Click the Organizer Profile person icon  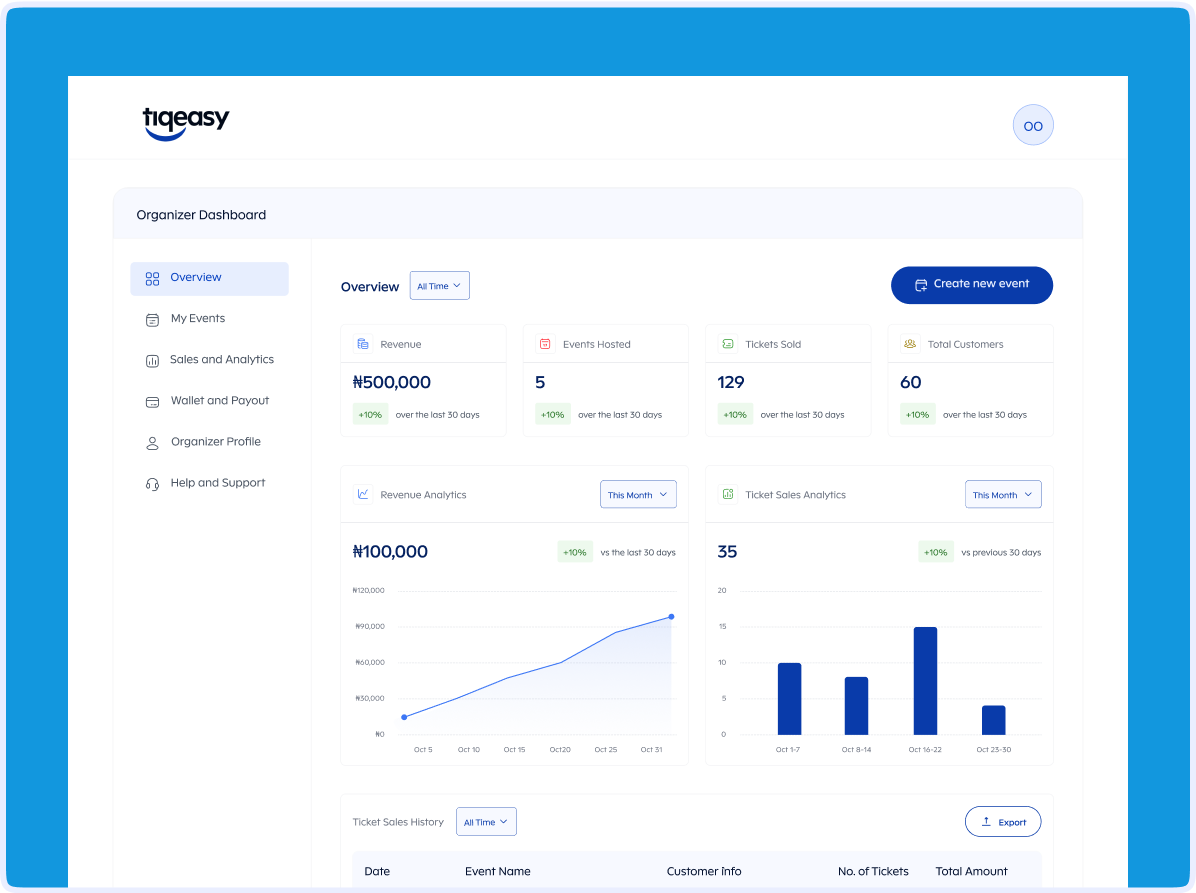[153, 443]
